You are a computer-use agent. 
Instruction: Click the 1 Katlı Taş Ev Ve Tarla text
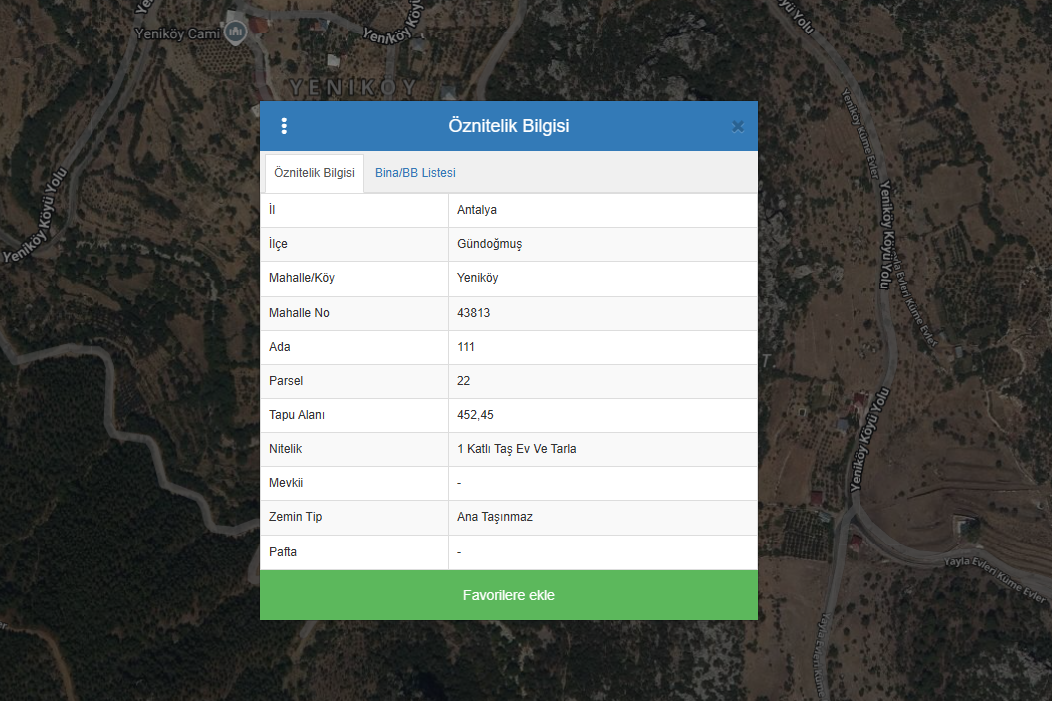[516, 449]
